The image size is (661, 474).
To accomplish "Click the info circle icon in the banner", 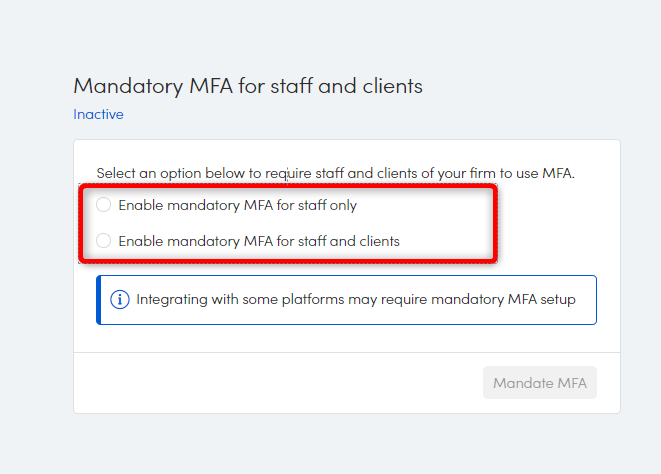I will click(x=120, y=300).
